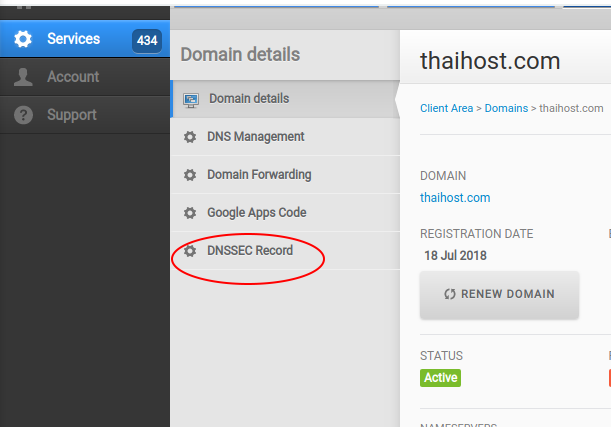Viewport: 611px width, 427px height.
Task: Go to the Account section
Action: point(73,77)
